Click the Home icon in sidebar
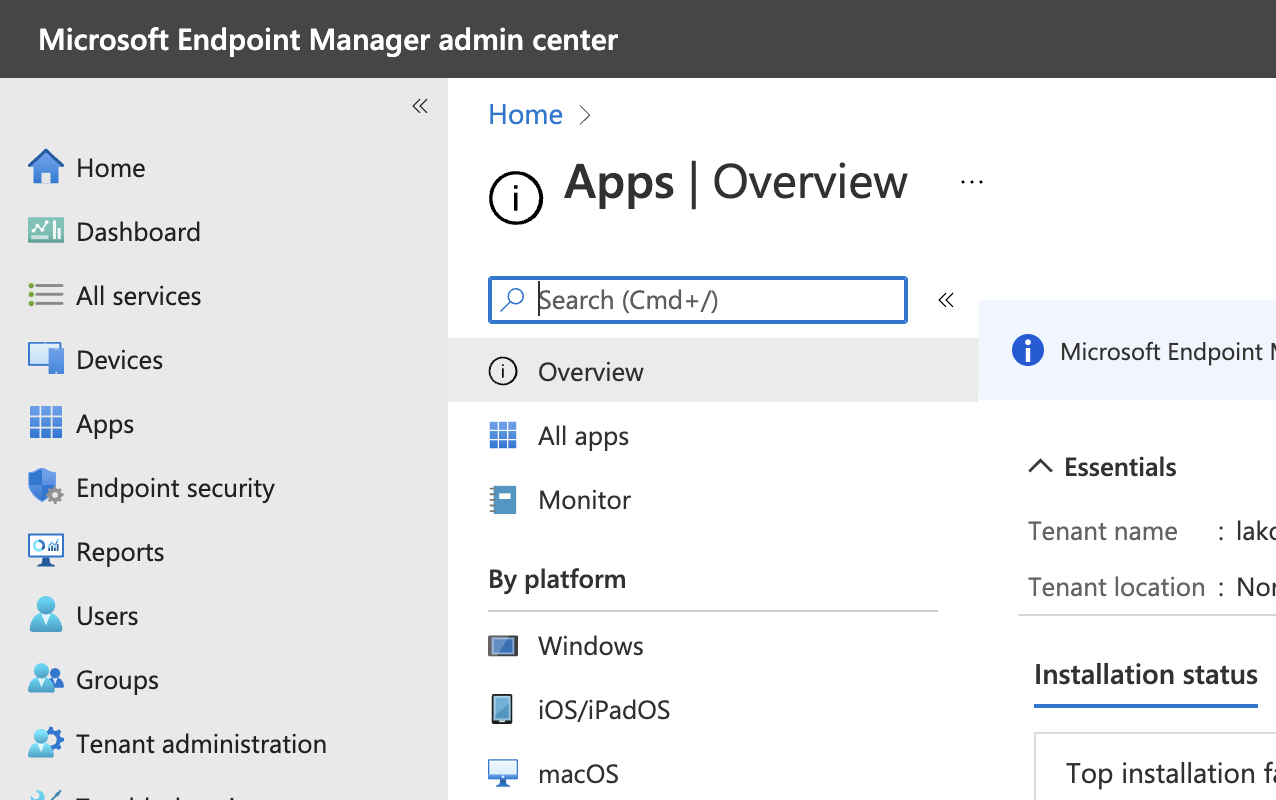The image size is (1276, 800). tap(46, 167)
